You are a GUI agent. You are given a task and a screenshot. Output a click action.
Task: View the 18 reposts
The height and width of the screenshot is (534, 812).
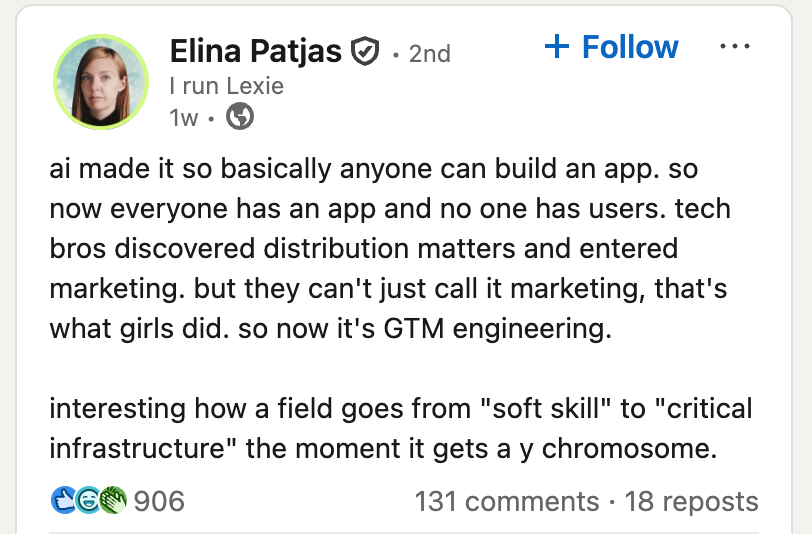click(691, 501)
